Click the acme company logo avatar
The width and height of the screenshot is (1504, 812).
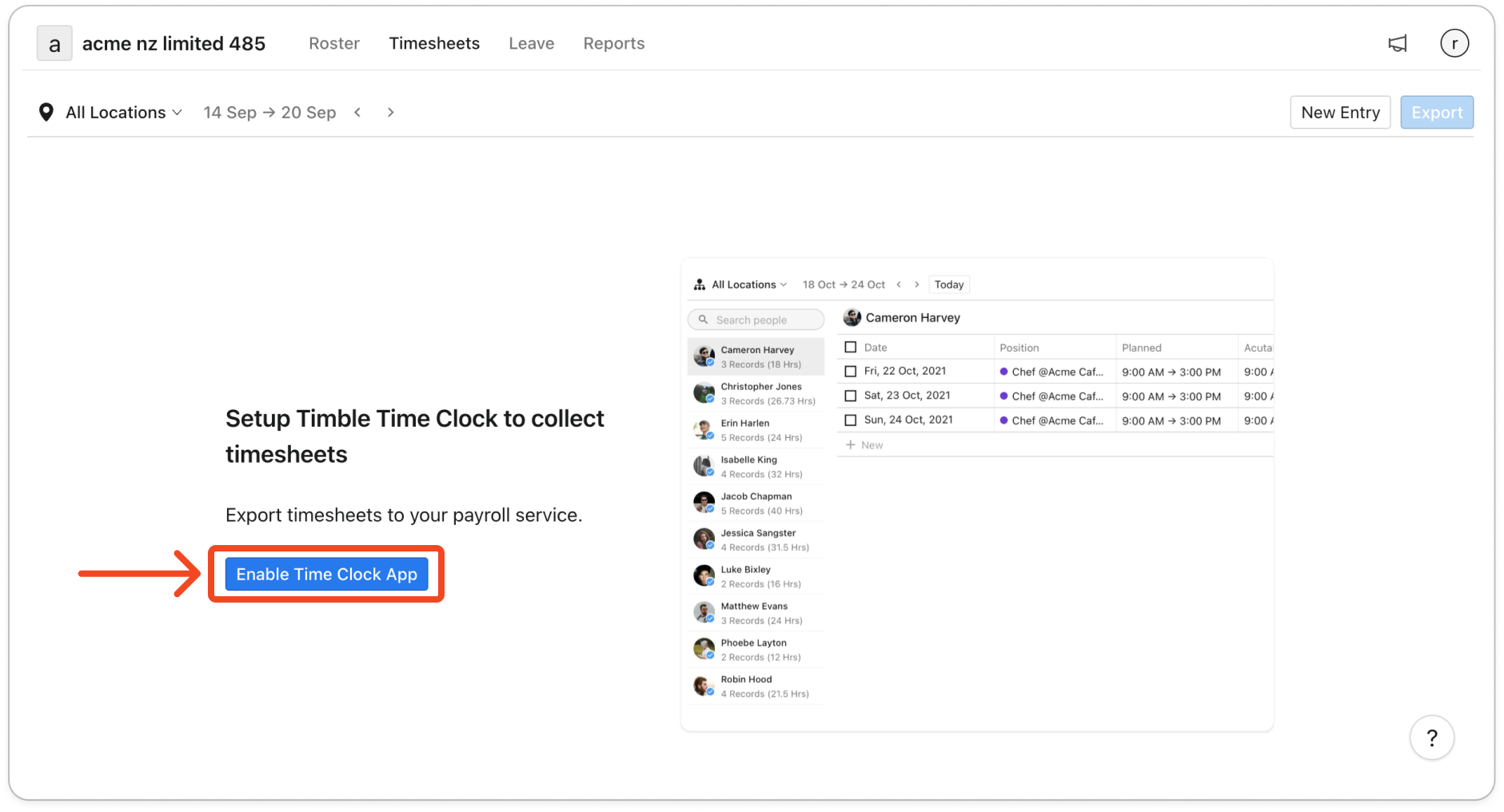coord(54,44)
